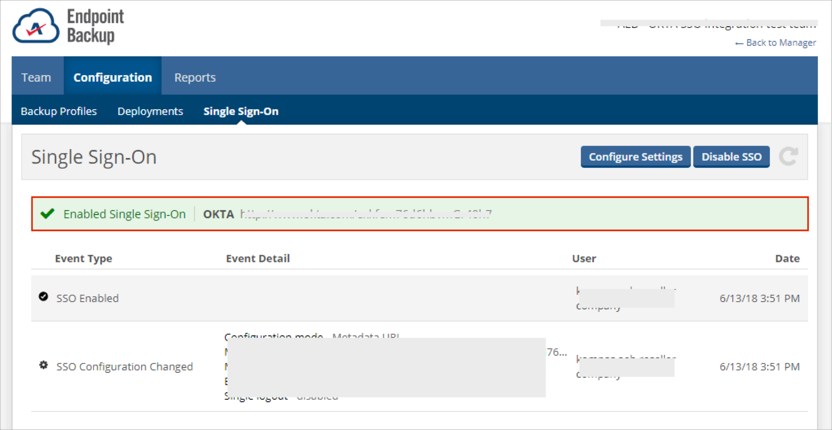The height and width of the screenshot is (430, 832).
Task: Open the Backup Profiles sub-tab
Action: click(59, 111)
